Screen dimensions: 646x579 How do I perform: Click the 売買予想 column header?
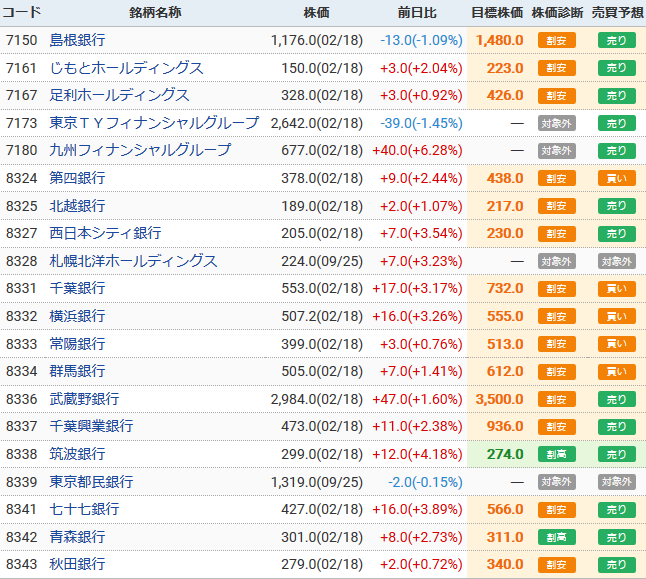coord(618,12)
